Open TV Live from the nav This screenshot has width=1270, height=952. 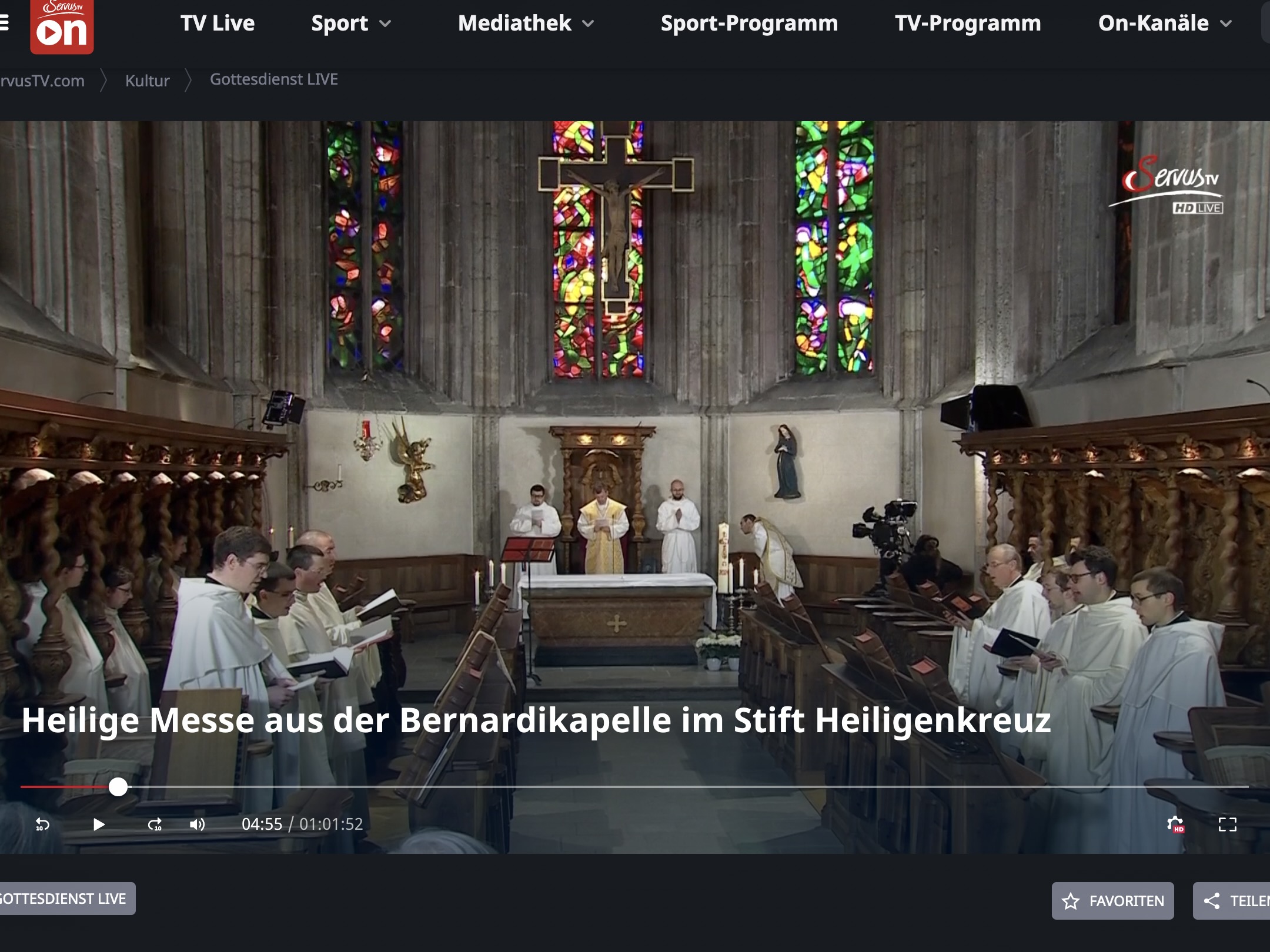point(218,24)
